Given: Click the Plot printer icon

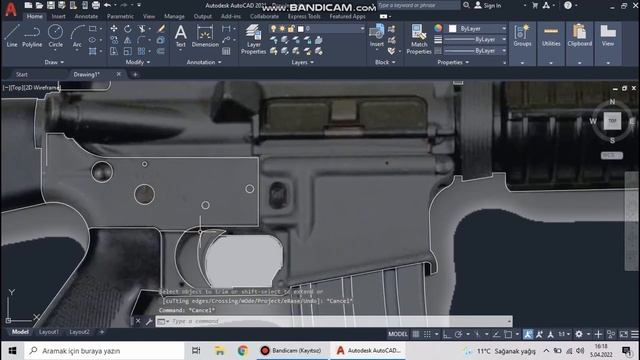Looking at the screenshot, I should (96, 5).
